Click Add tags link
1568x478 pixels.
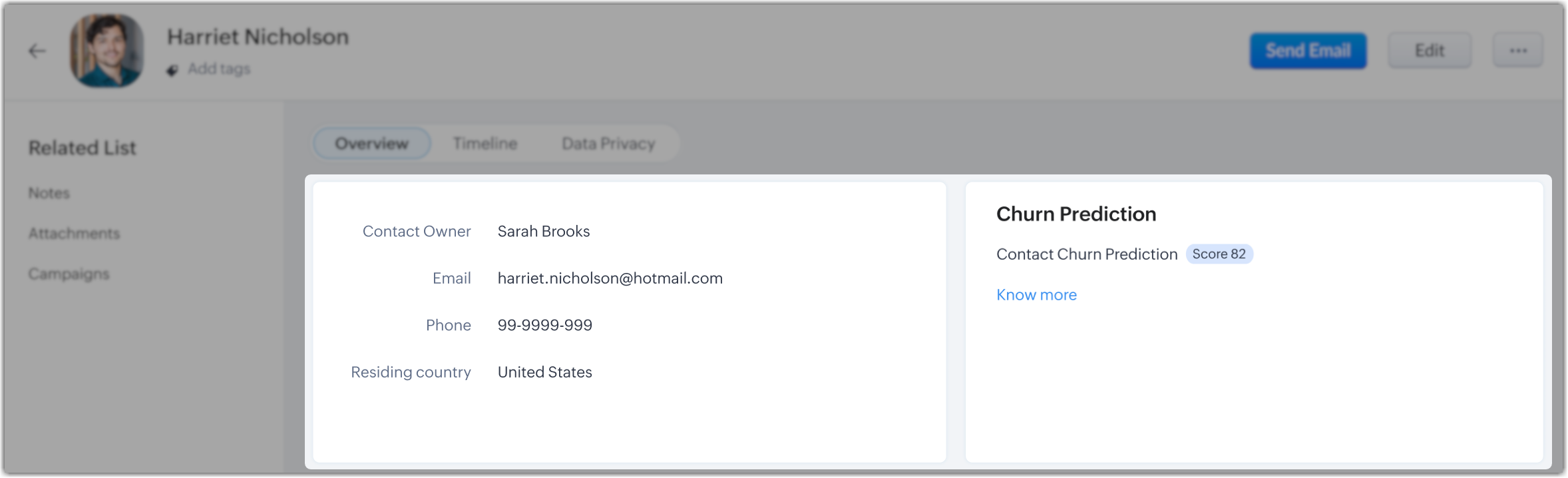(218, 69)
